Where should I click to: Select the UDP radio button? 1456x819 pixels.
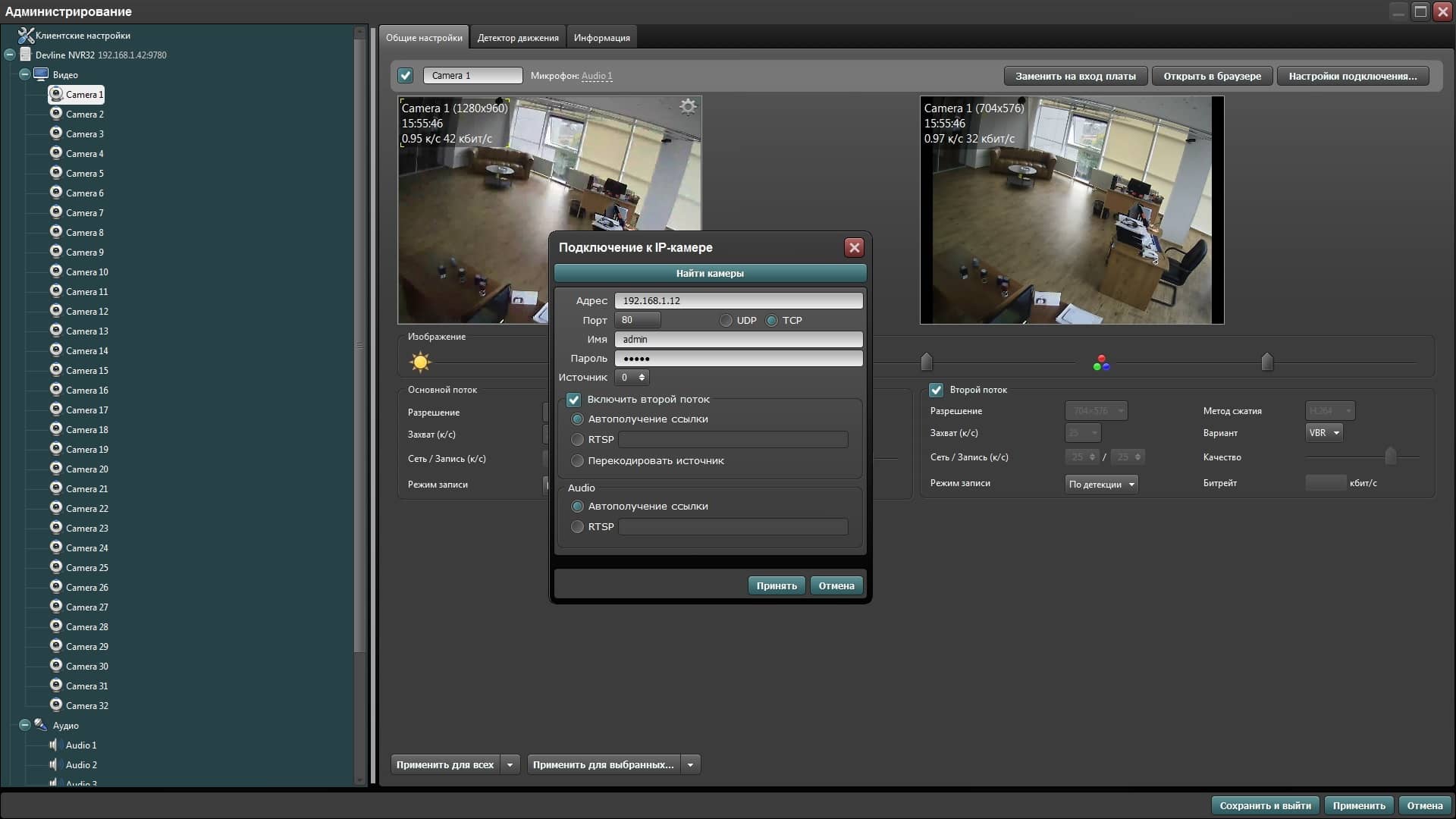[726, 321]
